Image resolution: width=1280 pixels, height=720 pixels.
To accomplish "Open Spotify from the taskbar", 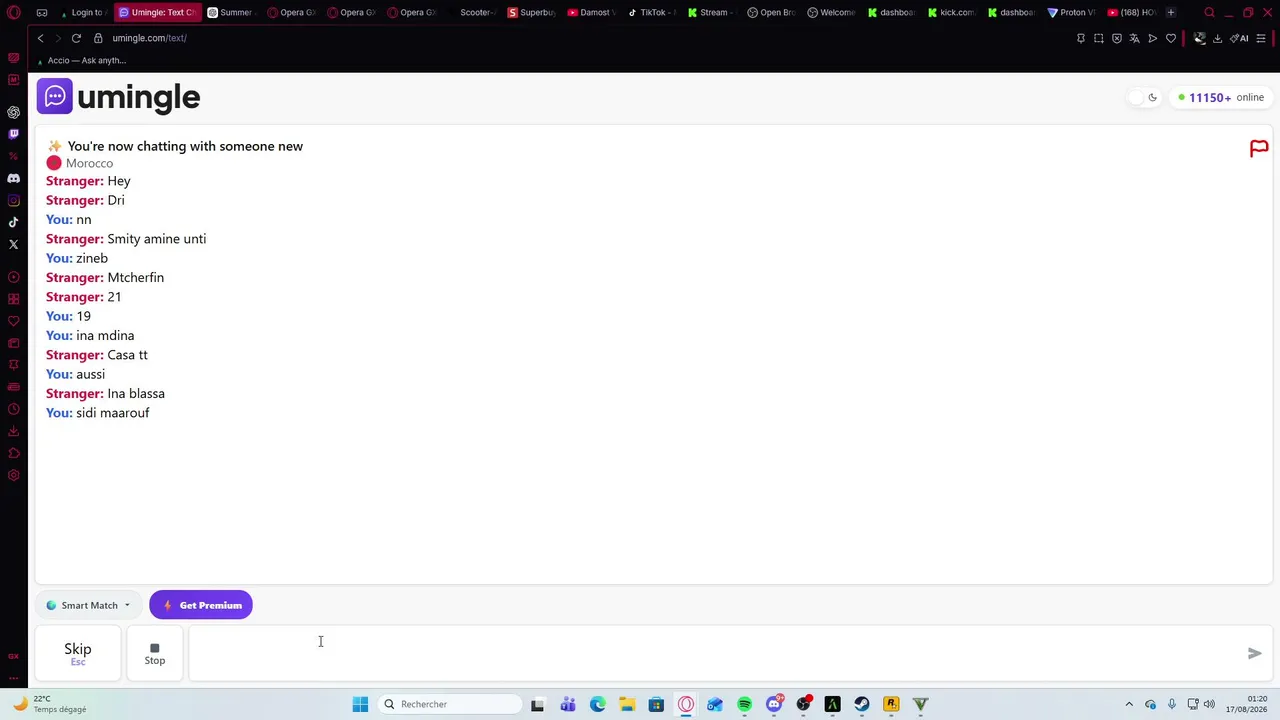I will [744, 704].
